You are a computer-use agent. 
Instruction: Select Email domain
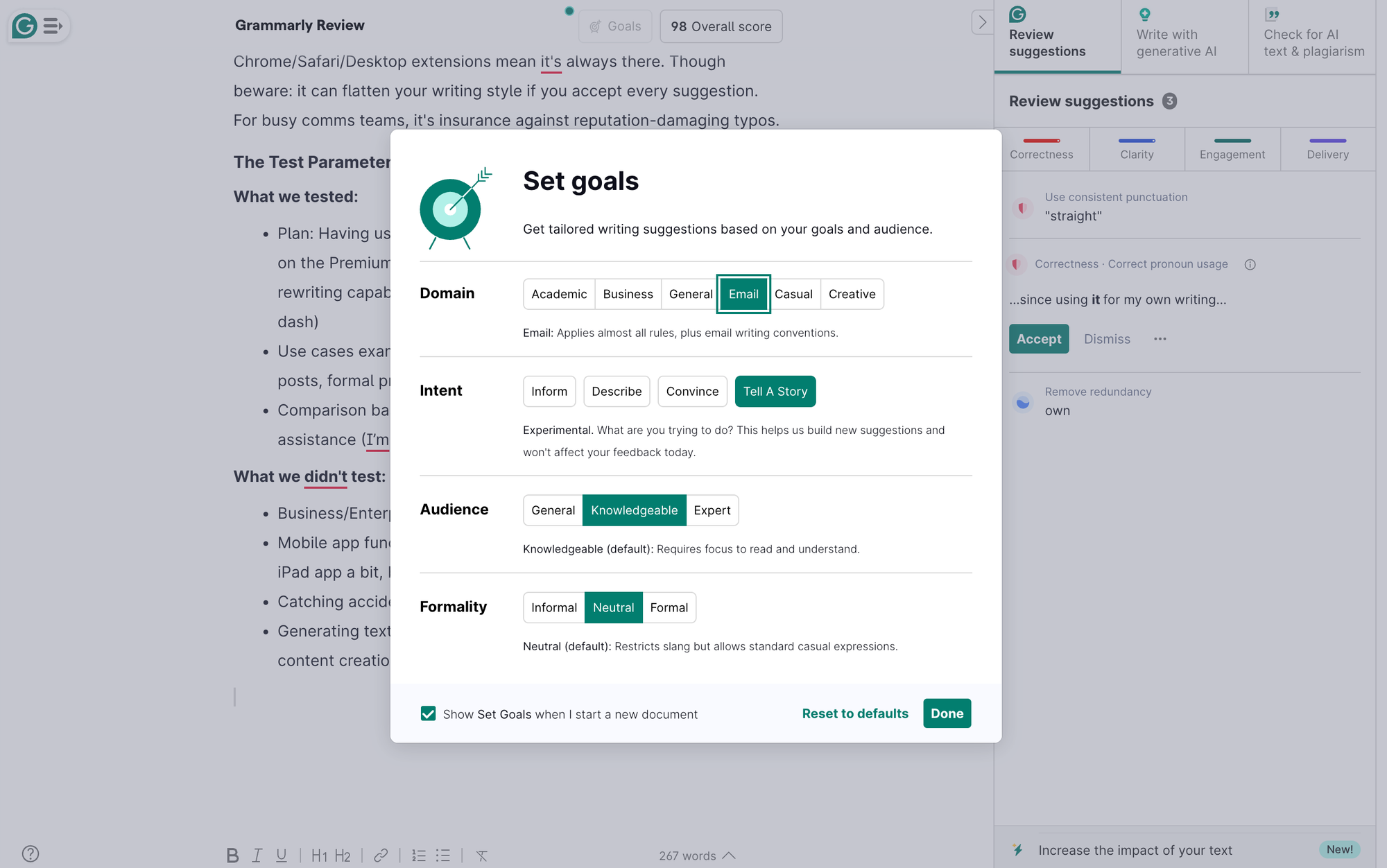743,294
